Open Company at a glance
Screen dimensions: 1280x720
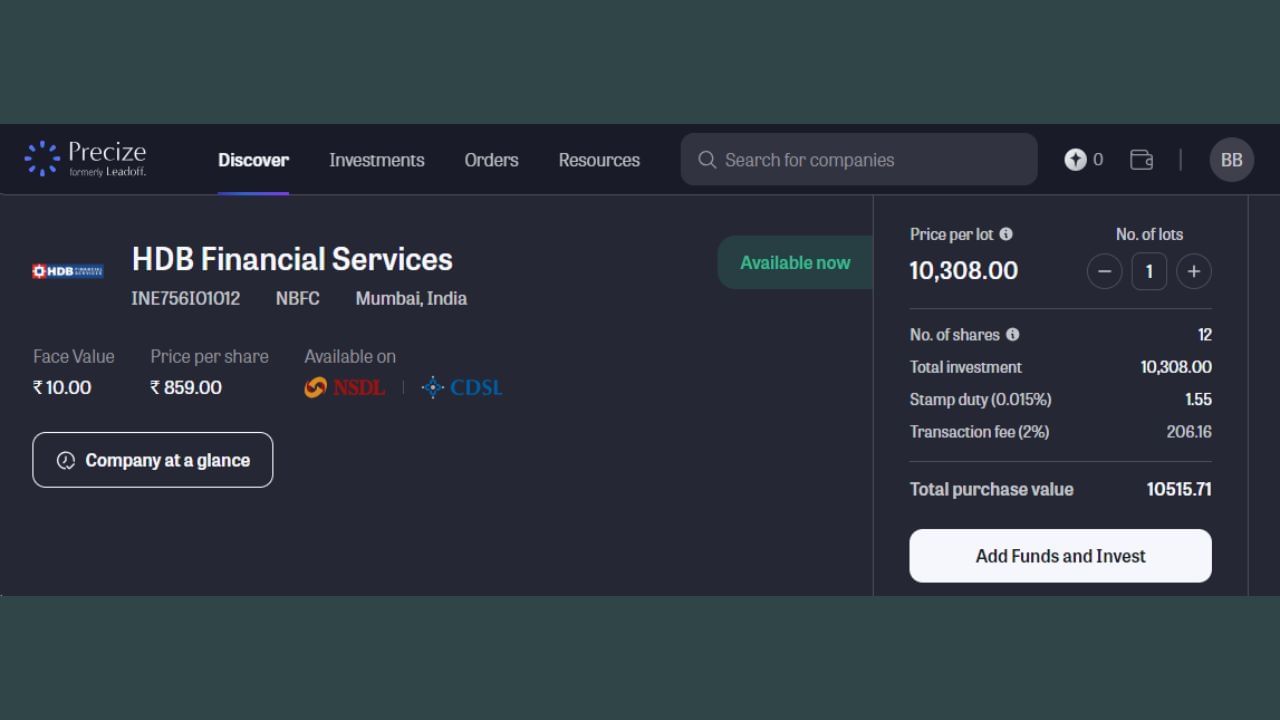153,460
